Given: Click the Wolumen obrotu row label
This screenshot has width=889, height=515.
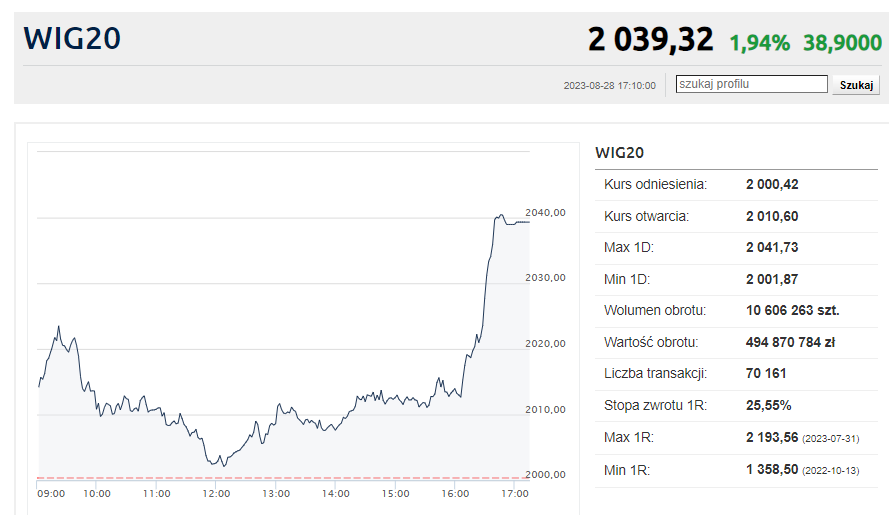Looking at the screenshot, I should point(655,311).
